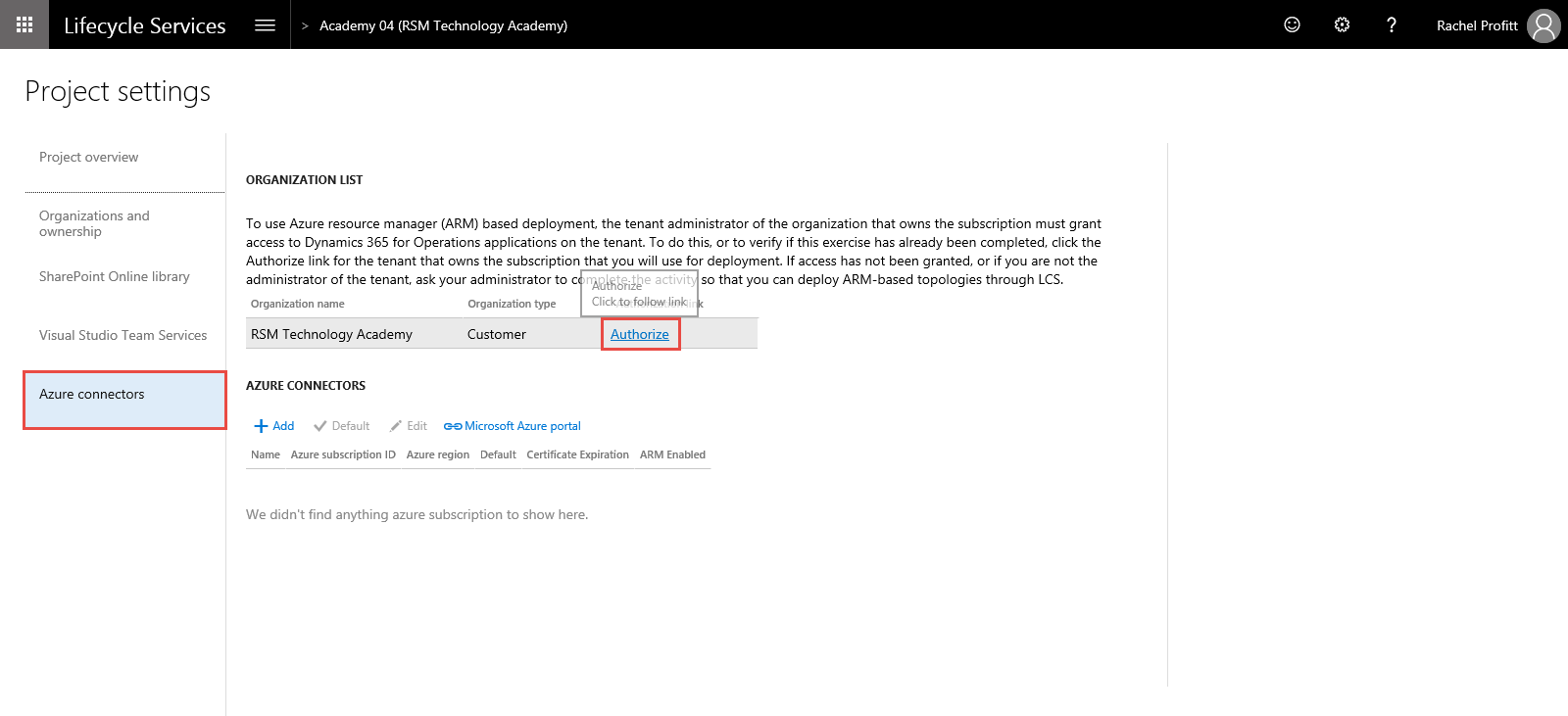Click the Name column header
This screenshot has height=716, width=1568.
(x=266, y=454)
